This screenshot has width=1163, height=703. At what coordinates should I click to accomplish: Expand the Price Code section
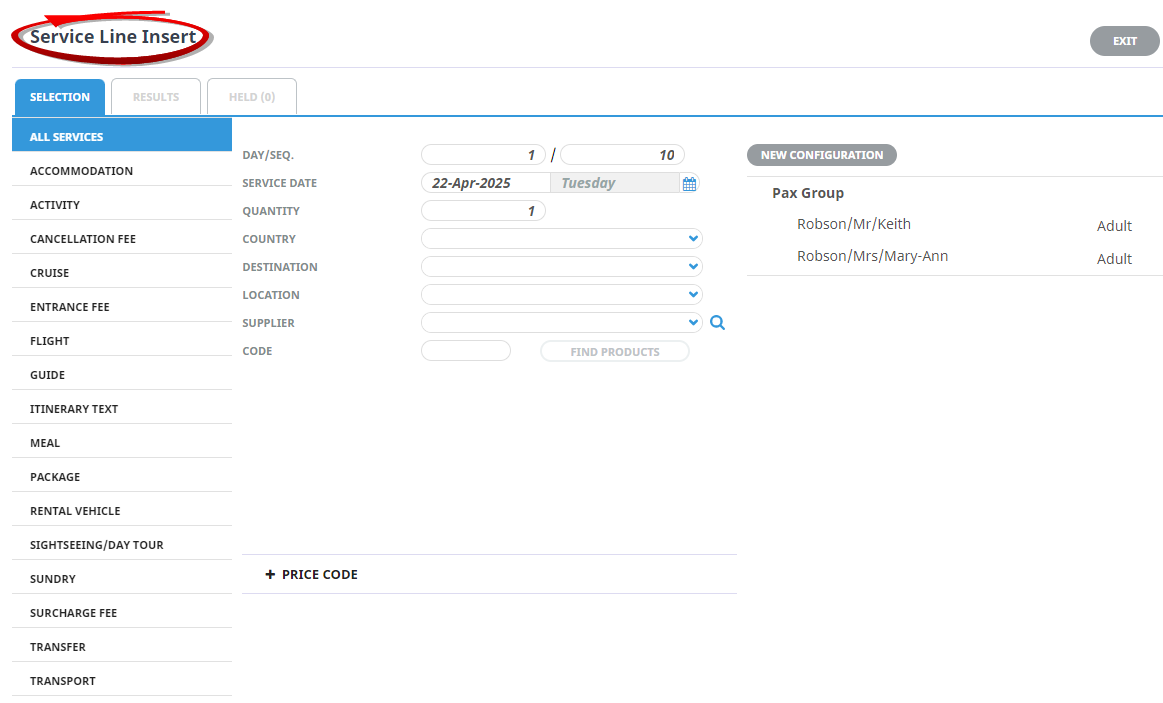tap(311, 575)
